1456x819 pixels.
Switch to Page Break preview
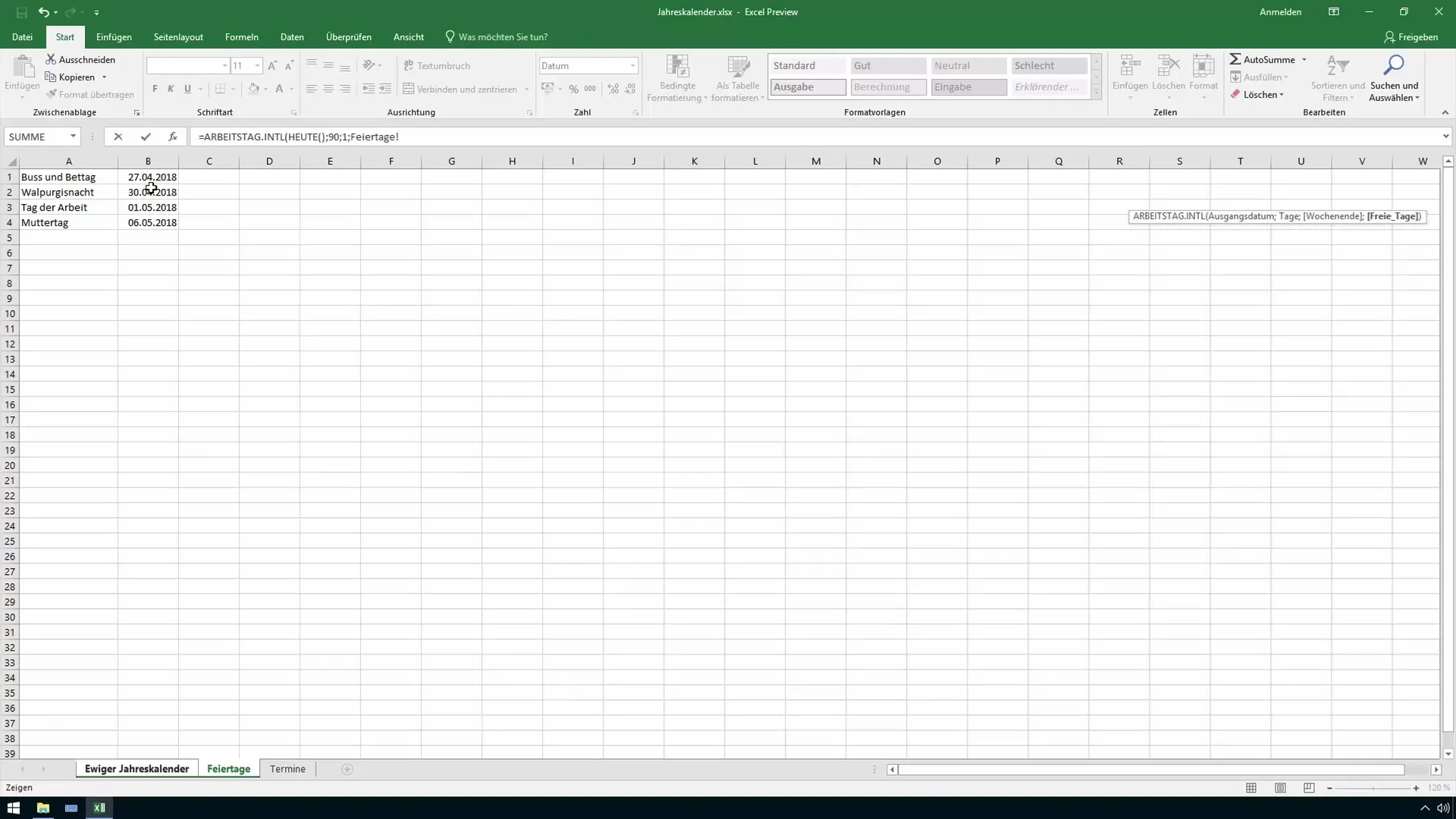click(1309, 789)
